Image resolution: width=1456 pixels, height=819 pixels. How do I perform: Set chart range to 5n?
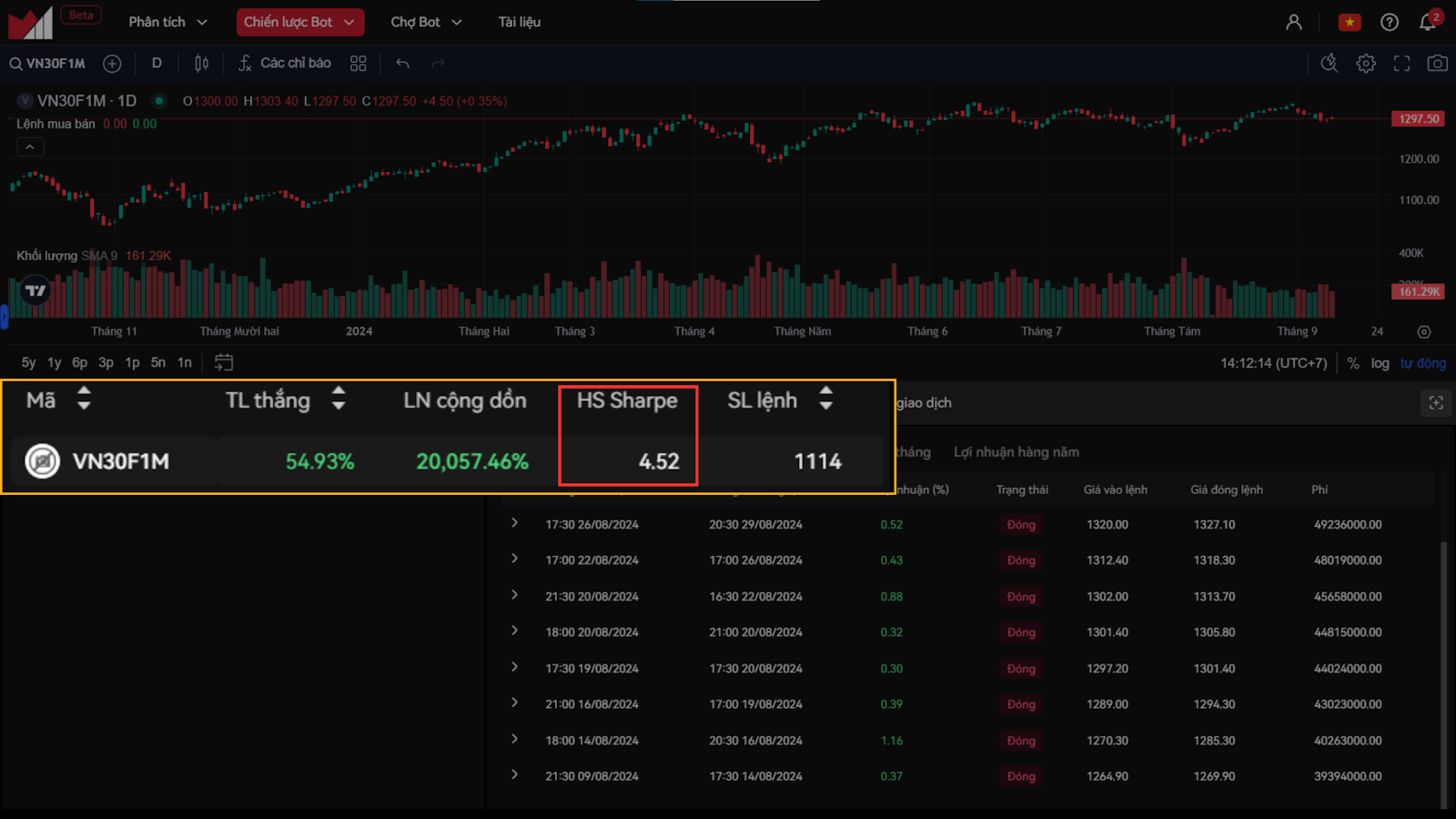click(158, 362)
